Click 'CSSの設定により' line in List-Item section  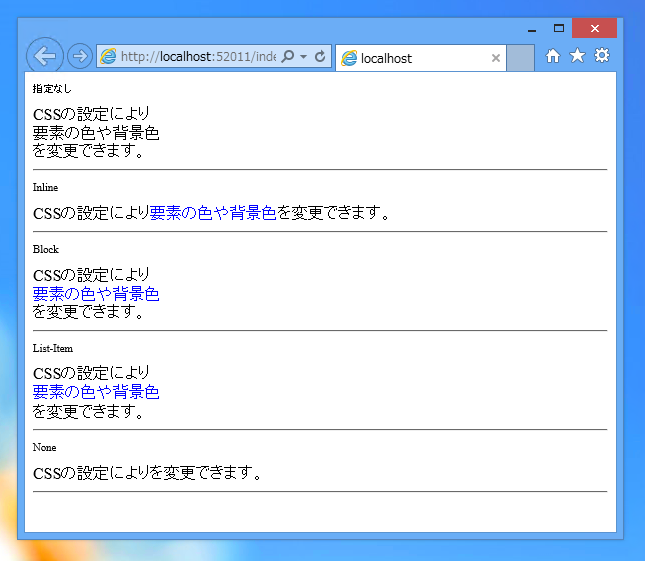point(91,373)
